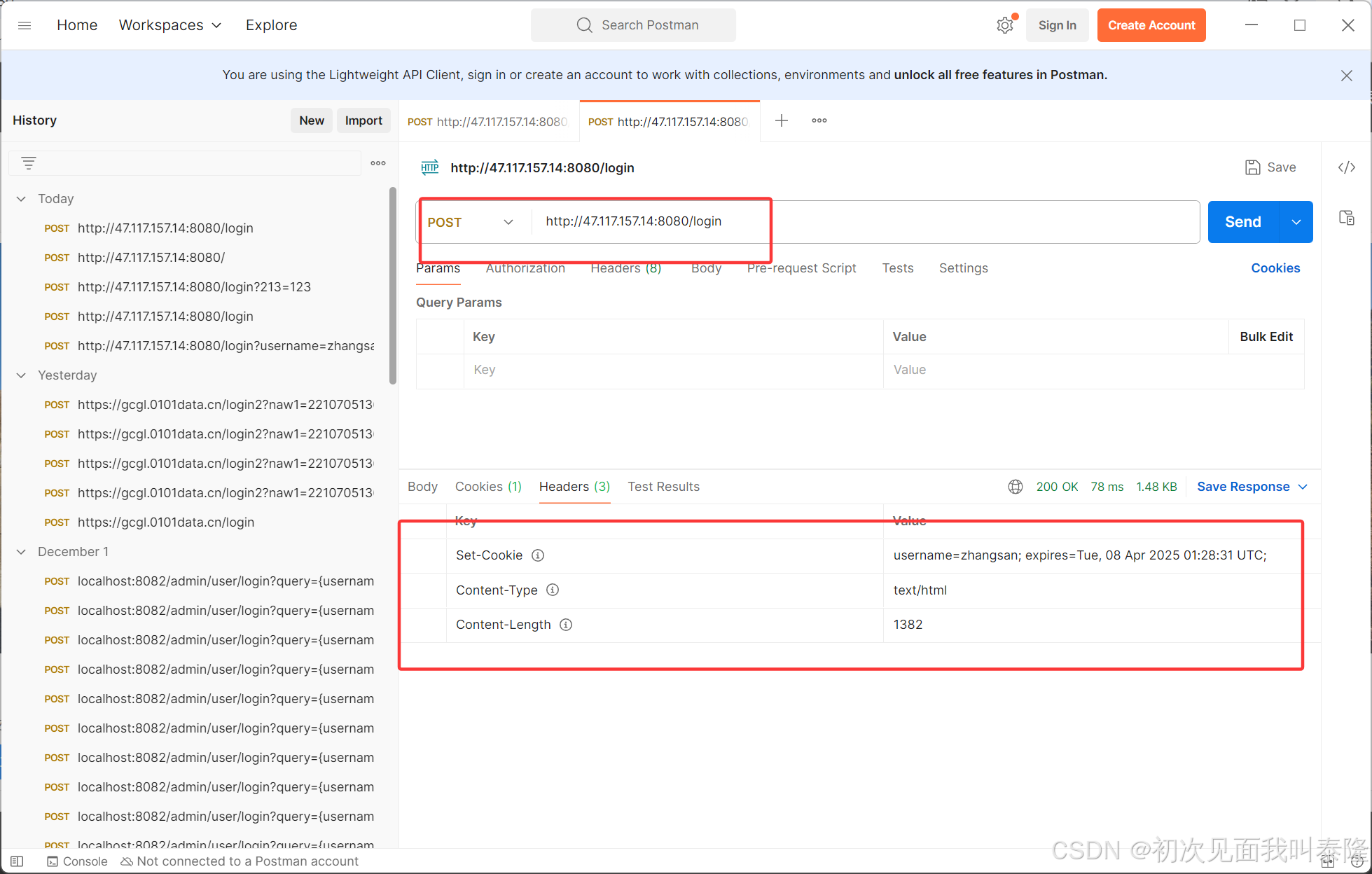Click the network globe icon
1372x874 pixels.
pyautogui.click(x=1015, y=487)
